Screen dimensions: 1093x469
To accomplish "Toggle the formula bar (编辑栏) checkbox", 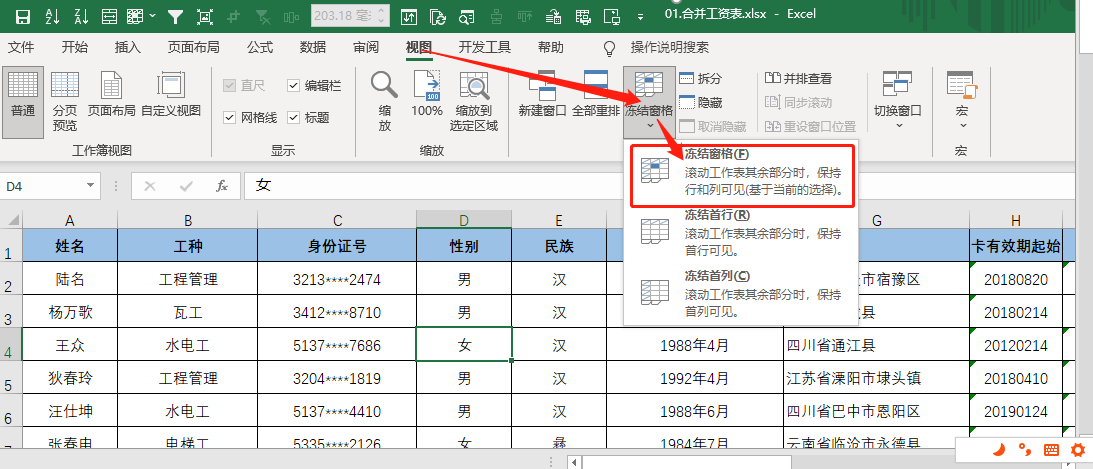I will 293,86.
